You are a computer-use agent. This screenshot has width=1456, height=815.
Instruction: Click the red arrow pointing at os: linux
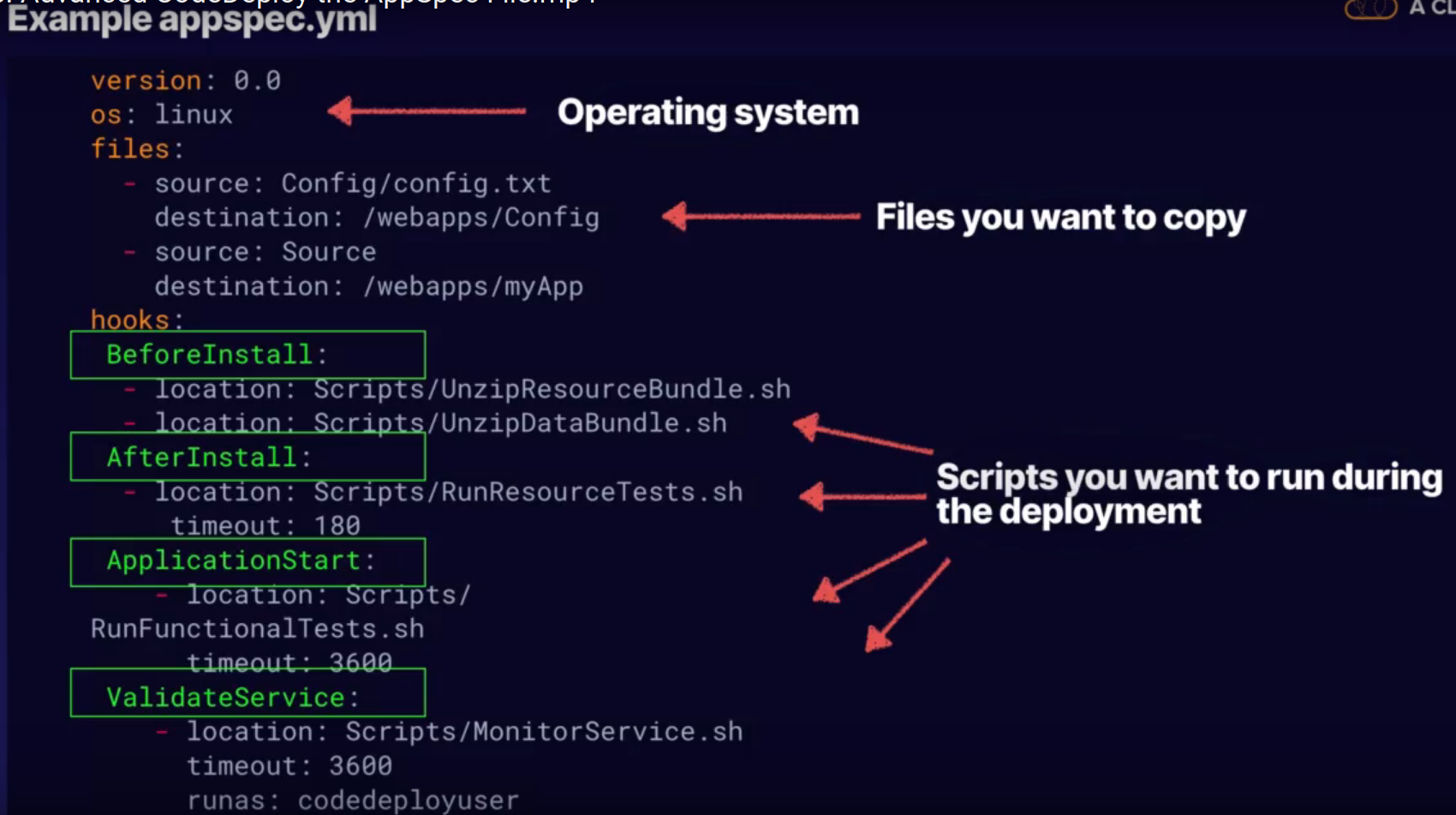pos(427,111)
